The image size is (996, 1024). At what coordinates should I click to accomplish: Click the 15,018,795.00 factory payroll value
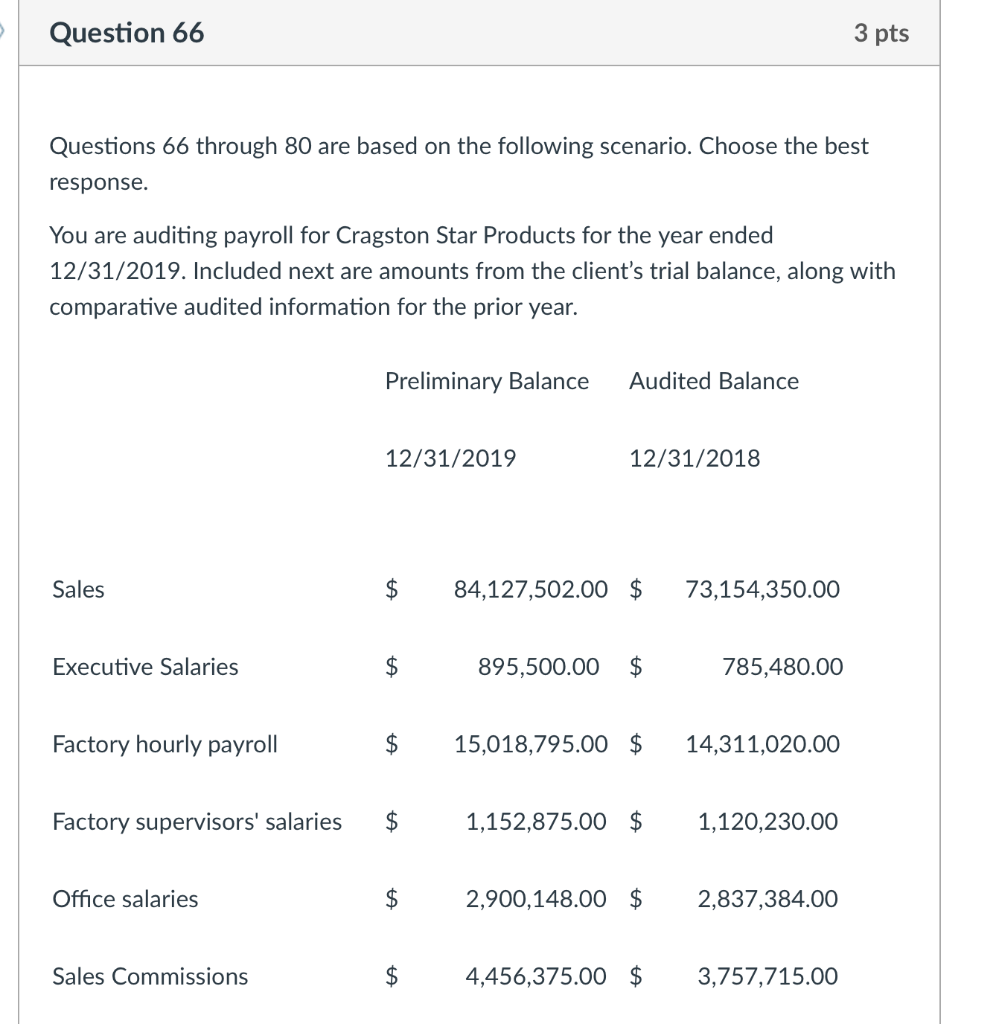(x=530, y=744)
